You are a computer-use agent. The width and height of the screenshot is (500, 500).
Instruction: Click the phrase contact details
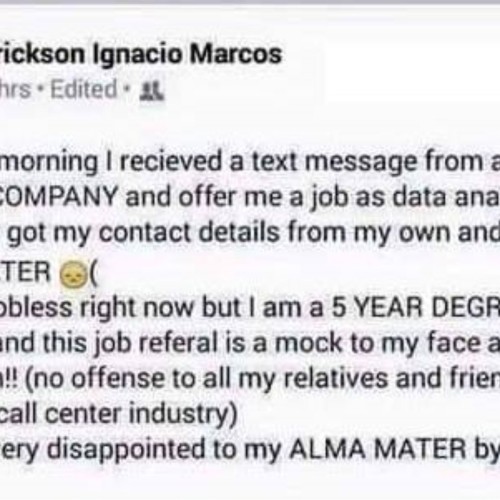189,232
